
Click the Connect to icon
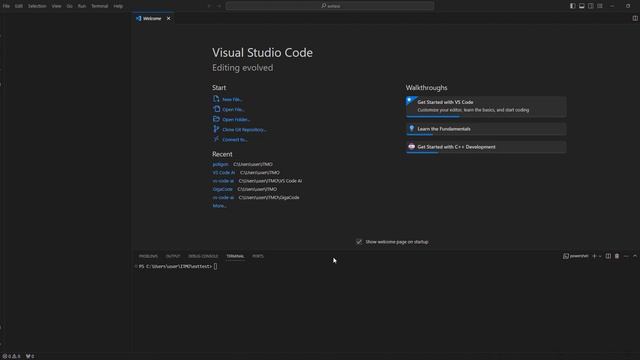[x=216, y=139]
